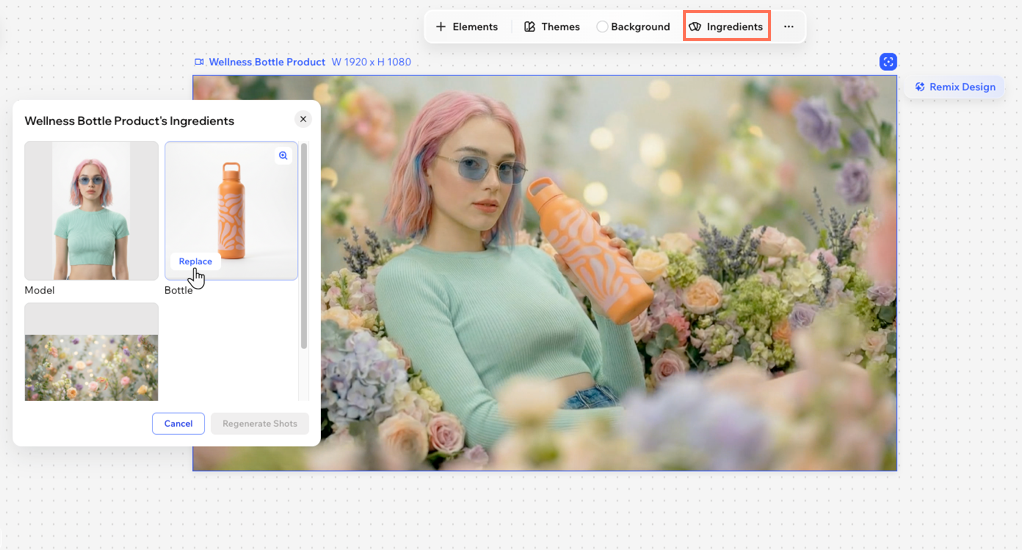Image resolution: width=1022 pixels, height=550 pixels.
Task: Open the Themes panel
Action: coord(551,27)
